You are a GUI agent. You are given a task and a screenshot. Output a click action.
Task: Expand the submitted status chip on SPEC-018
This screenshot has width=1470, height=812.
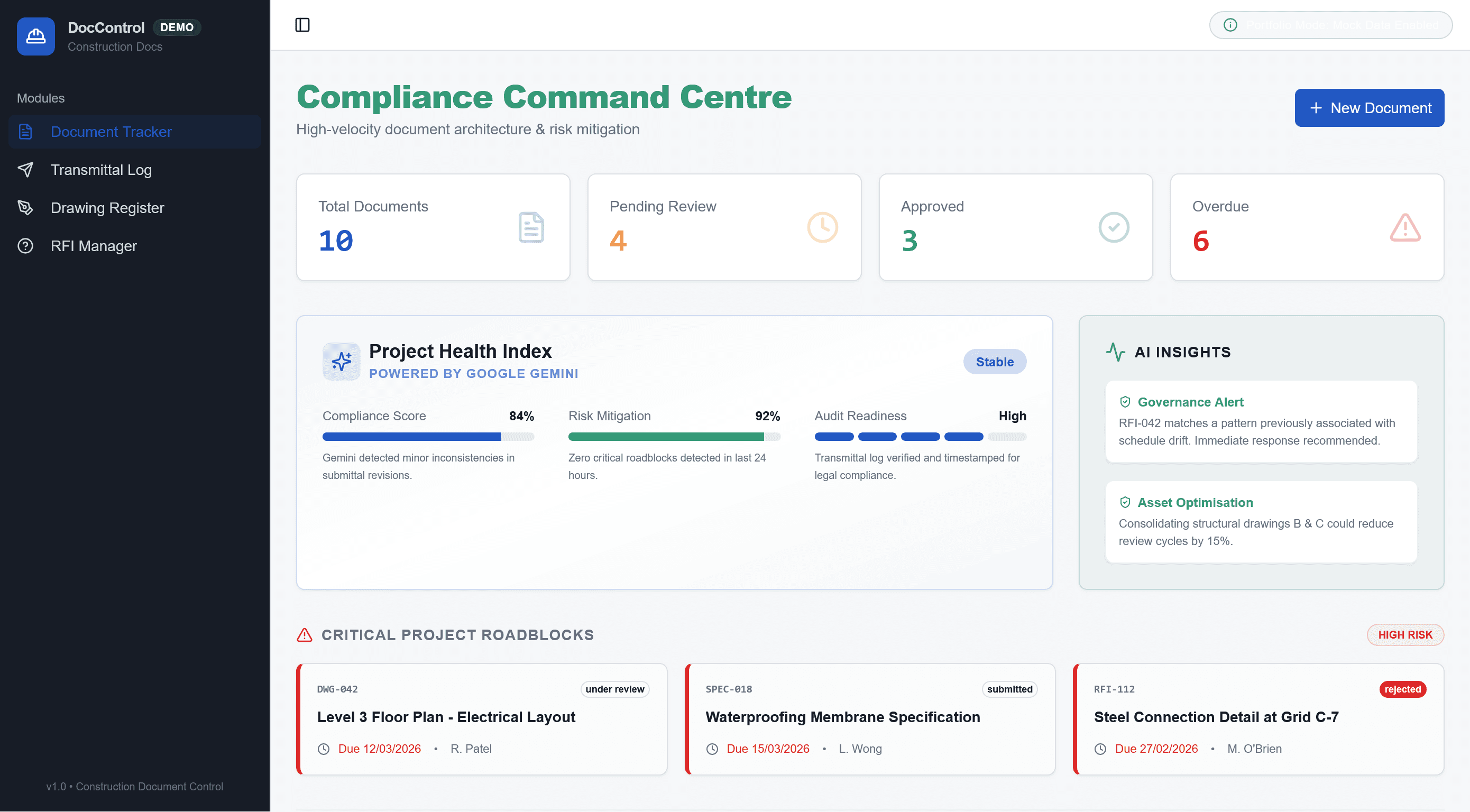pyautogui.click(x=1009, y=689)
